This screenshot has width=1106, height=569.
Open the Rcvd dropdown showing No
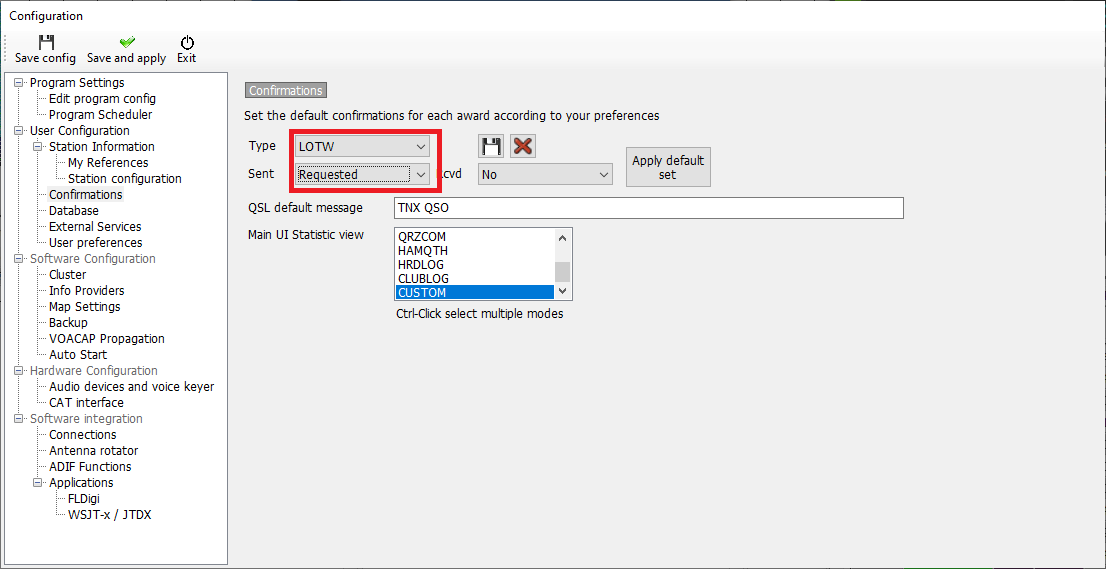545,174
